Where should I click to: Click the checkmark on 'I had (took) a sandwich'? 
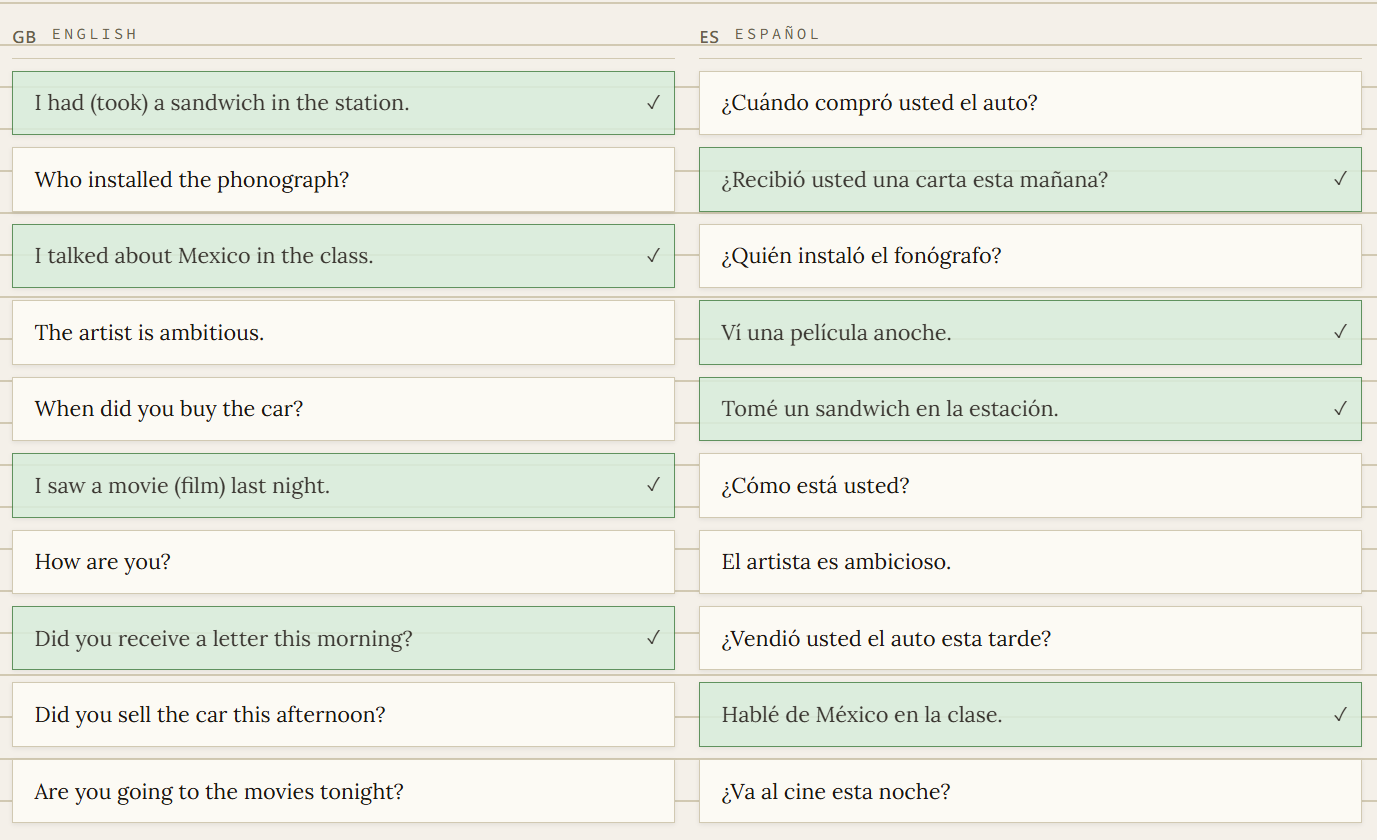pos(654,103)
